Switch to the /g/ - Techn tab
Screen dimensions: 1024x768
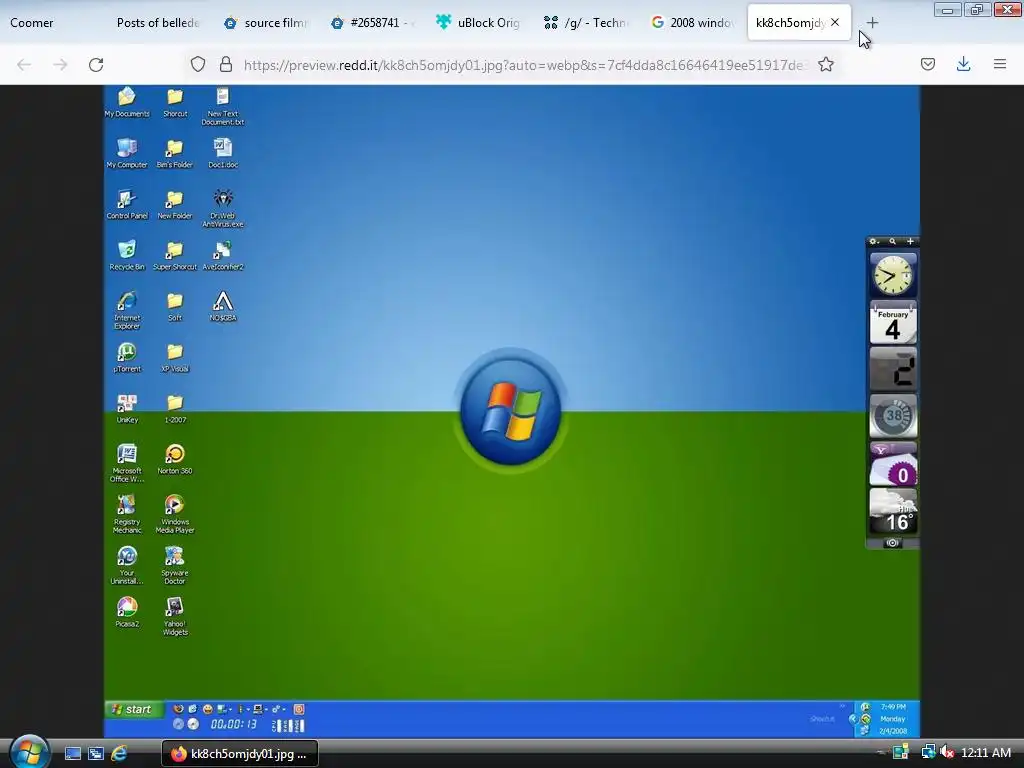point(586,23)
